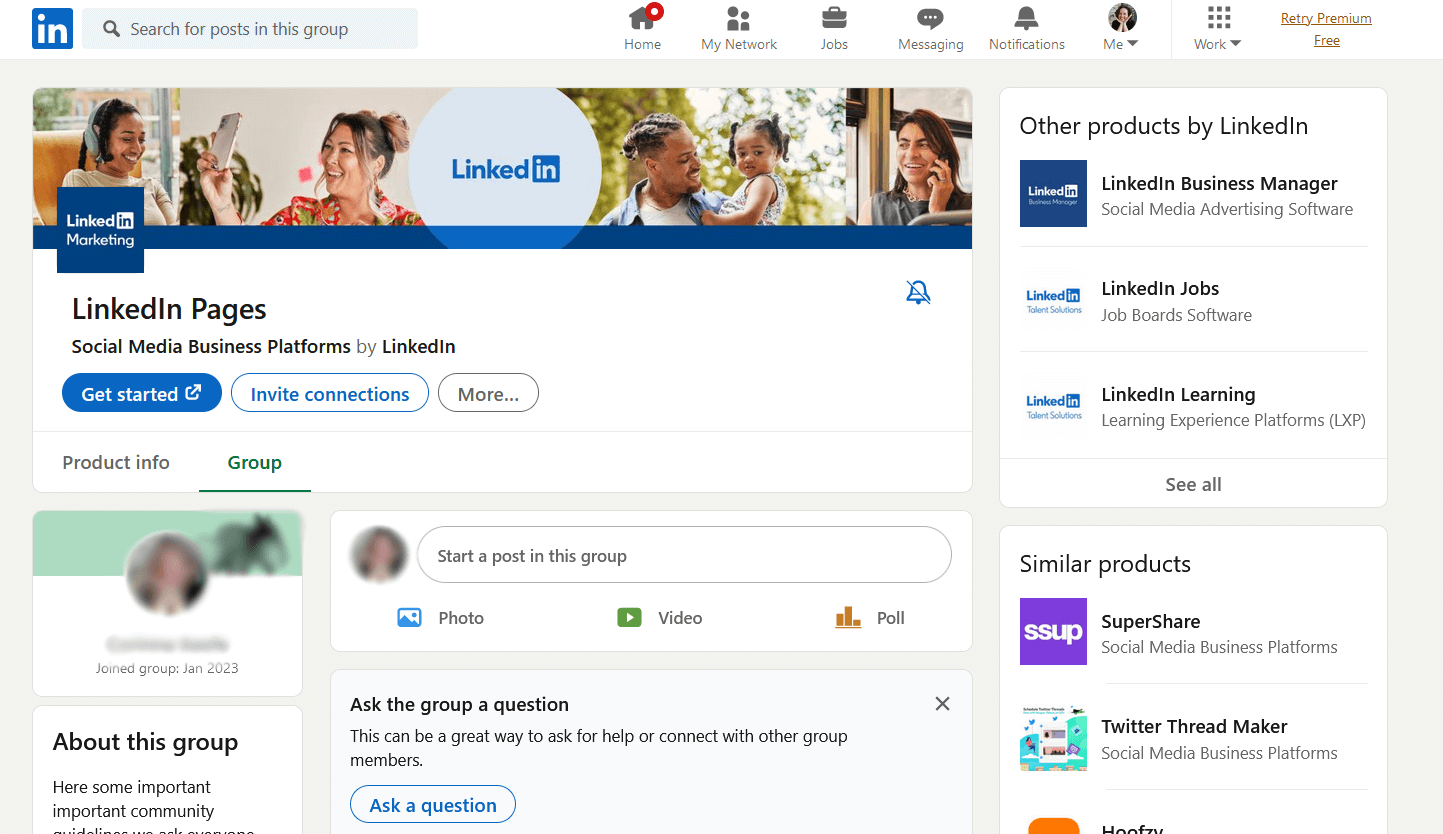The width and height of the screenshot is (1443, 834).
Task: Click 'Learning Experience Platforms (LXP)' text
Action: [1233, 420]
